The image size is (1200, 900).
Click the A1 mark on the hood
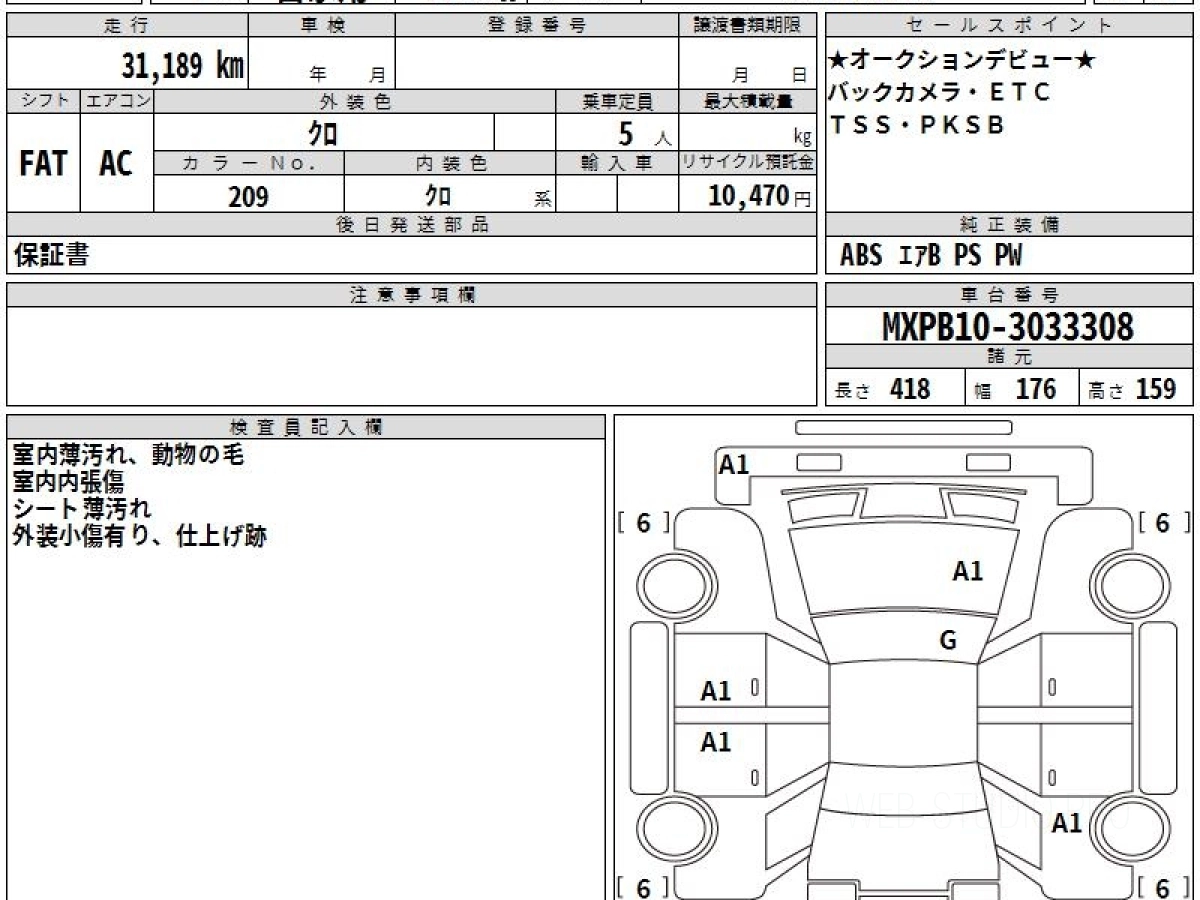click(967, 571)
